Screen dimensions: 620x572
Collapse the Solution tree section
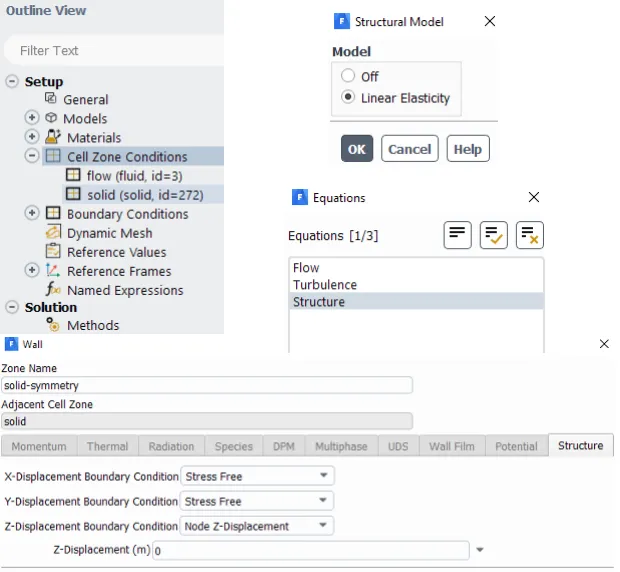pos(12,307)
